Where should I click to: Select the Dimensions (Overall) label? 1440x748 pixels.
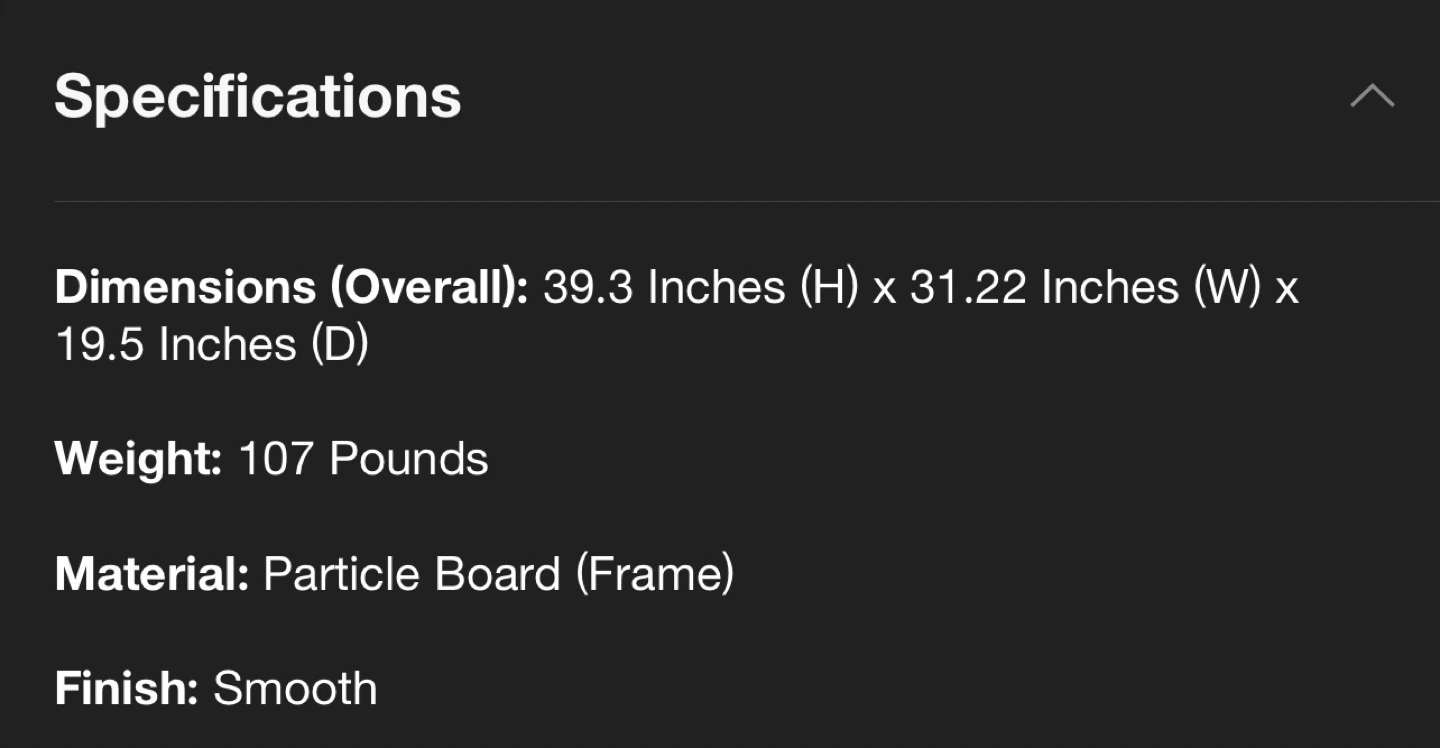(291, 288)
